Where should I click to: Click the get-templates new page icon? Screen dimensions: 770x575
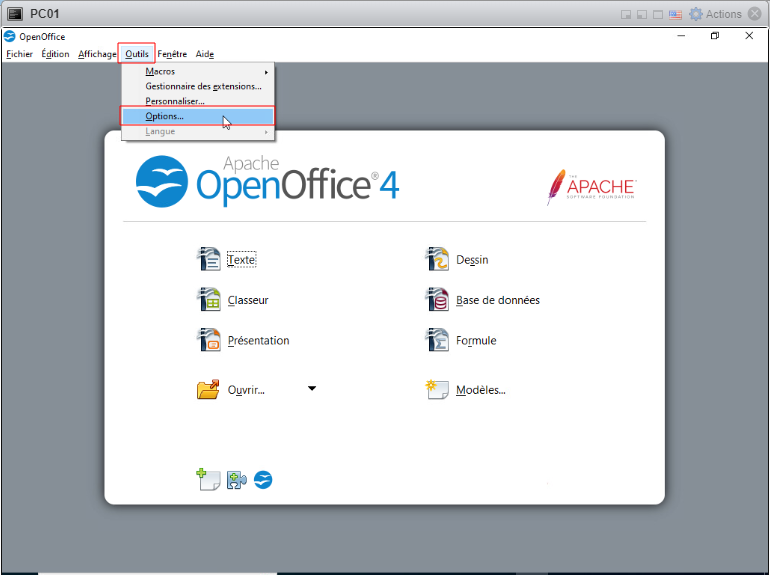tap(208, 480)
